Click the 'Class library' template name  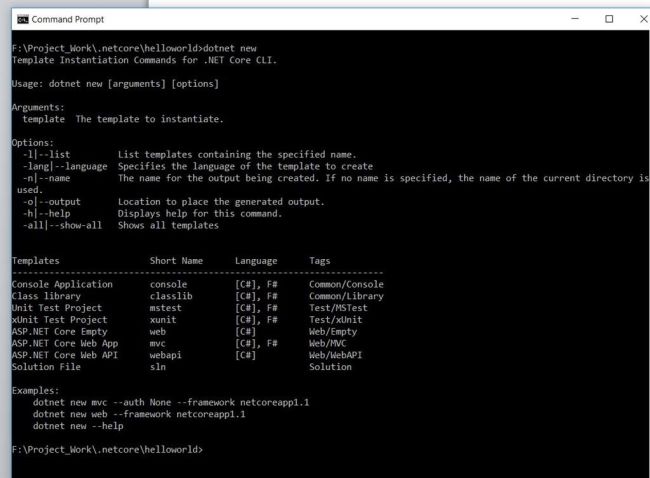coord(46,296)
